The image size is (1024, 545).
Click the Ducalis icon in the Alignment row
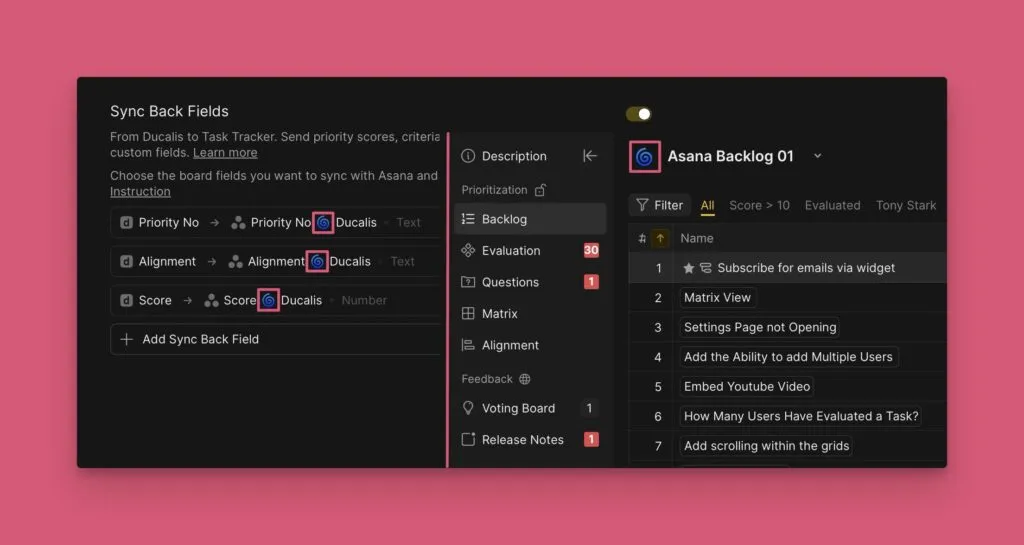[317, 261]
